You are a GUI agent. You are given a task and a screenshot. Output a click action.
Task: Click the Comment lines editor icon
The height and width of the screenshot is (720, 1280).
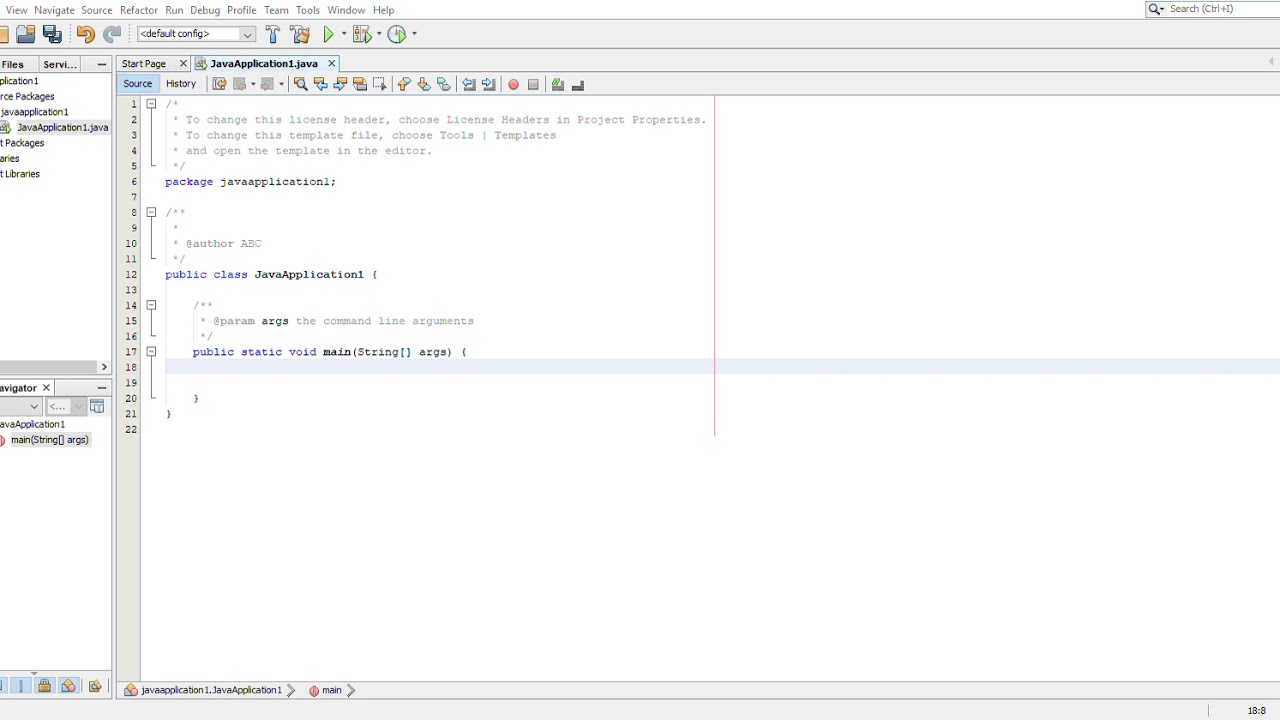(558, 84)
